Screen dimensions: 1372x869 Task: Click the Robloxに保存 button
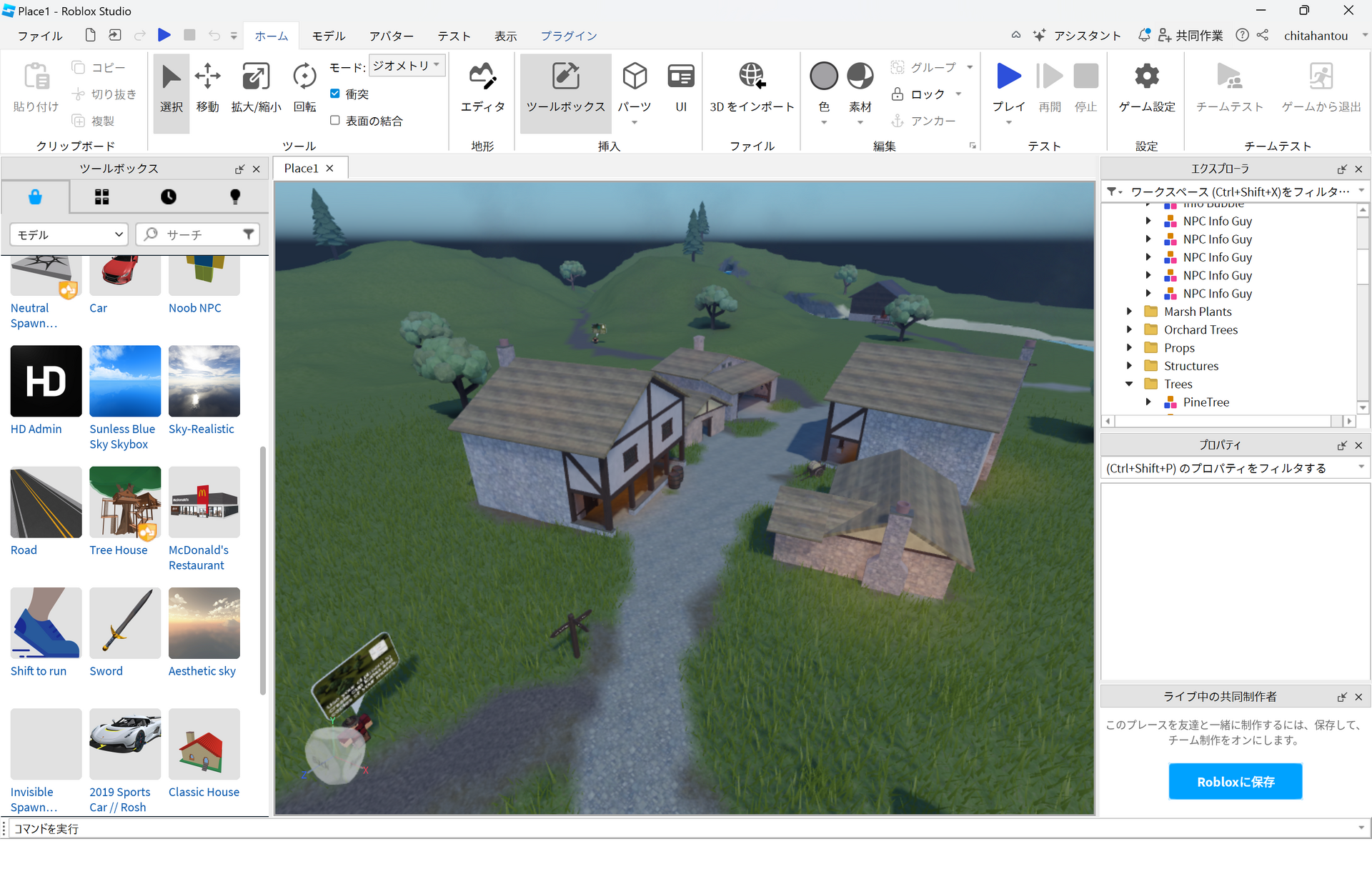click(1235, 782)
